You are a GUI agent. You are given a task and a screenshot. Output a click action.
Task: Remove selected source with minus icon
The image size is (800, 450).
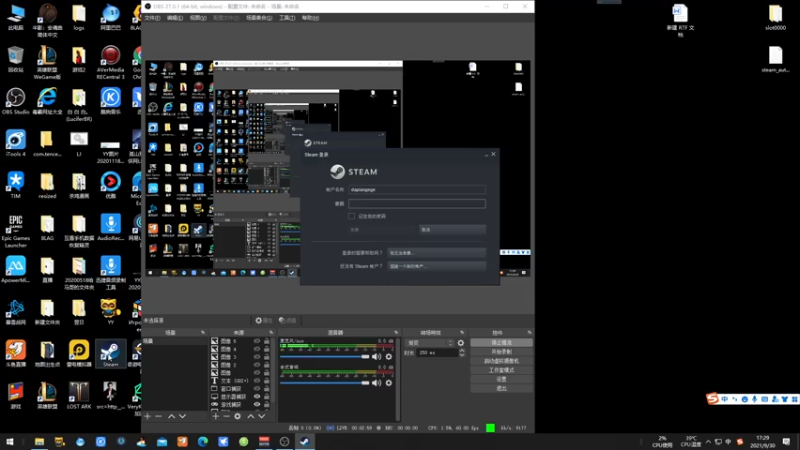[226, 416]
